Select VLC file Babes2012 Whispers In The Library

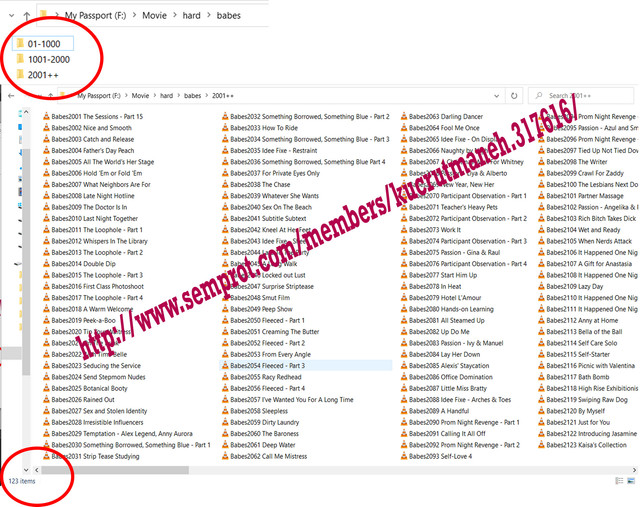96,241
